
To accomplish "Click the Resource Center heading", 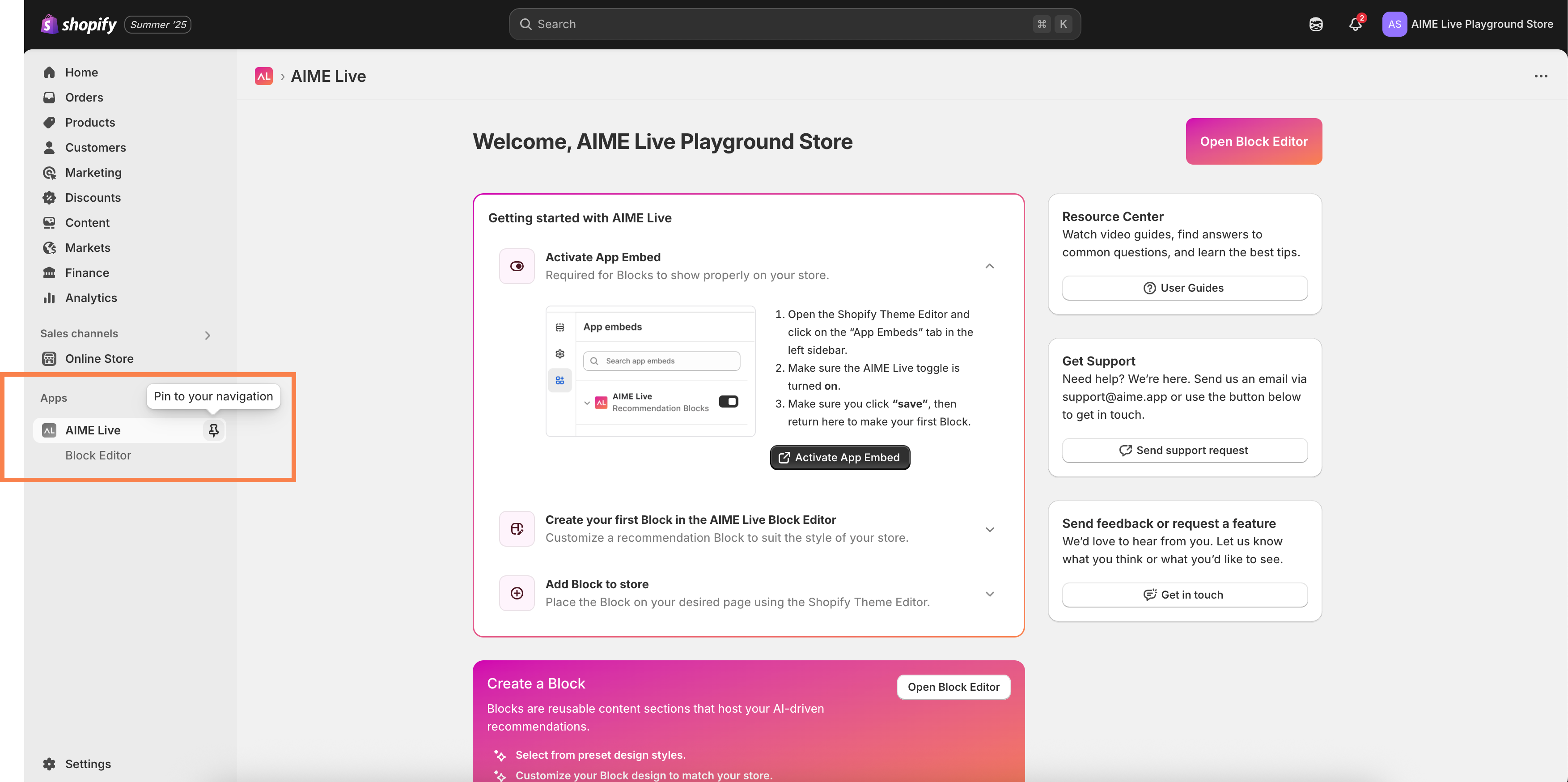I will [x=1113, y=216].
